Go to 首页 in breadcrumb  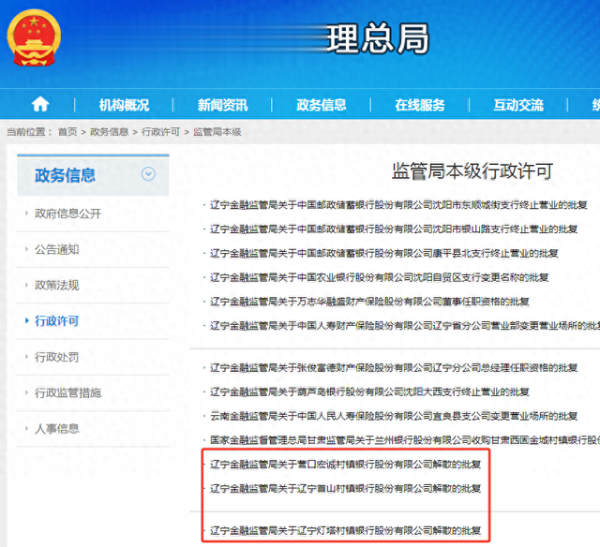tap(68, 132)
